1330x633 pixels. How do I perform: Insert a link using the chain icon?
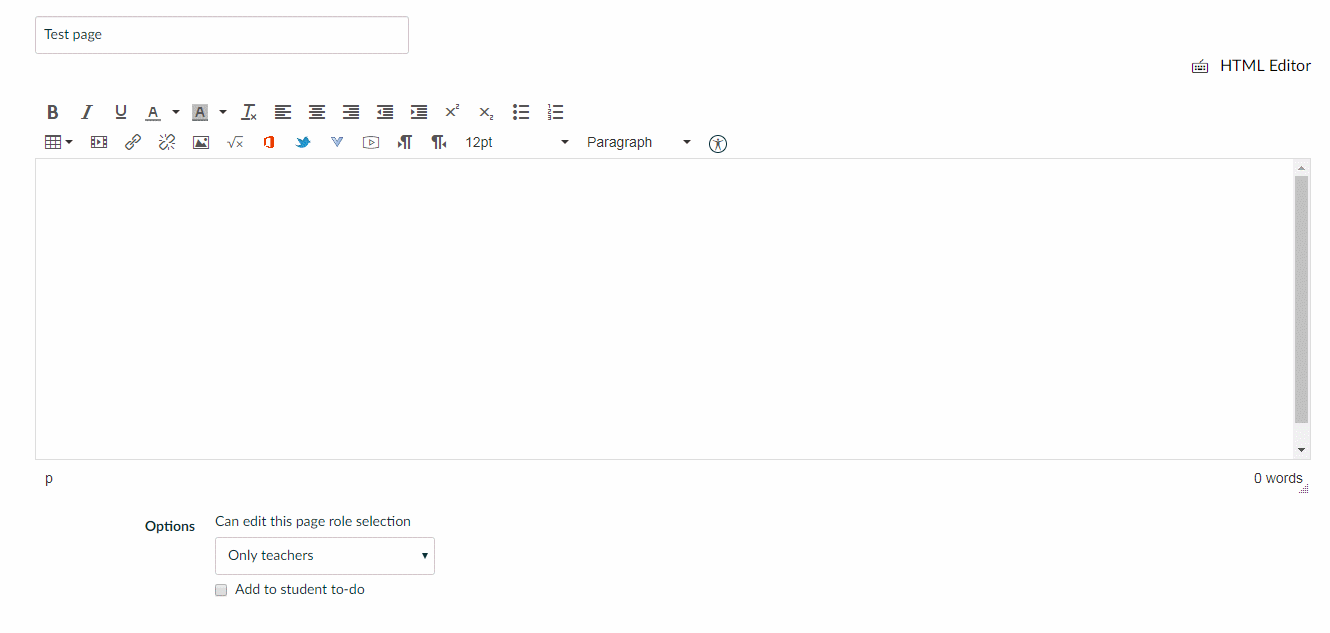[x=133, y=143]
